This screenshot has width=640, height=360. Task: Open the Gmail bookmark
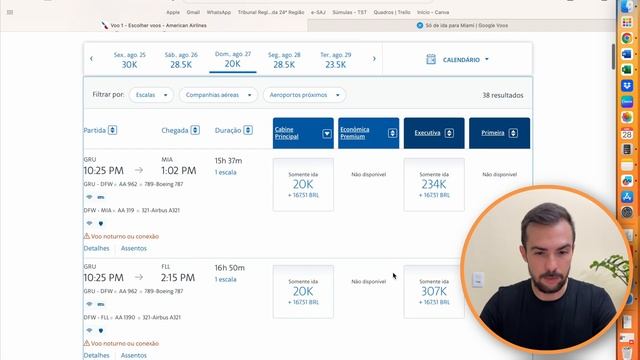193,12
